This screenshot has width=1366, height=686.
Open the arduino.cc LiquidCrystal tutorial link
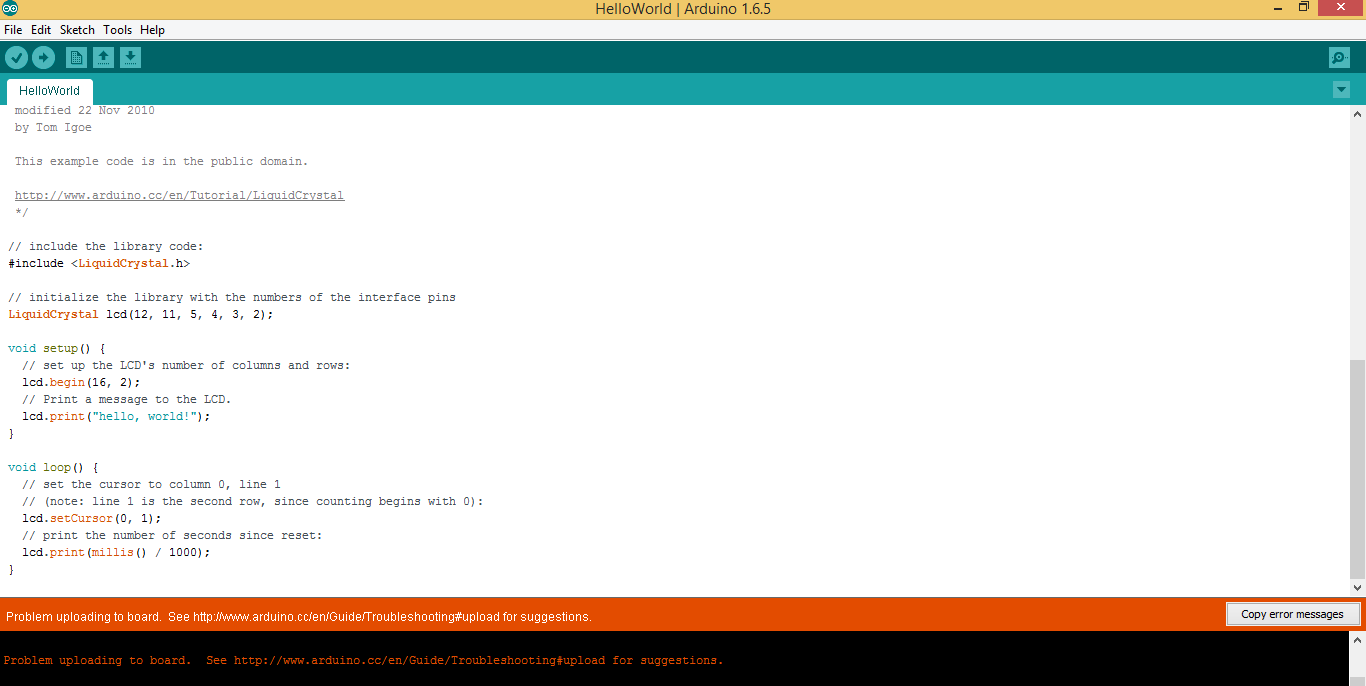point(179,195)
